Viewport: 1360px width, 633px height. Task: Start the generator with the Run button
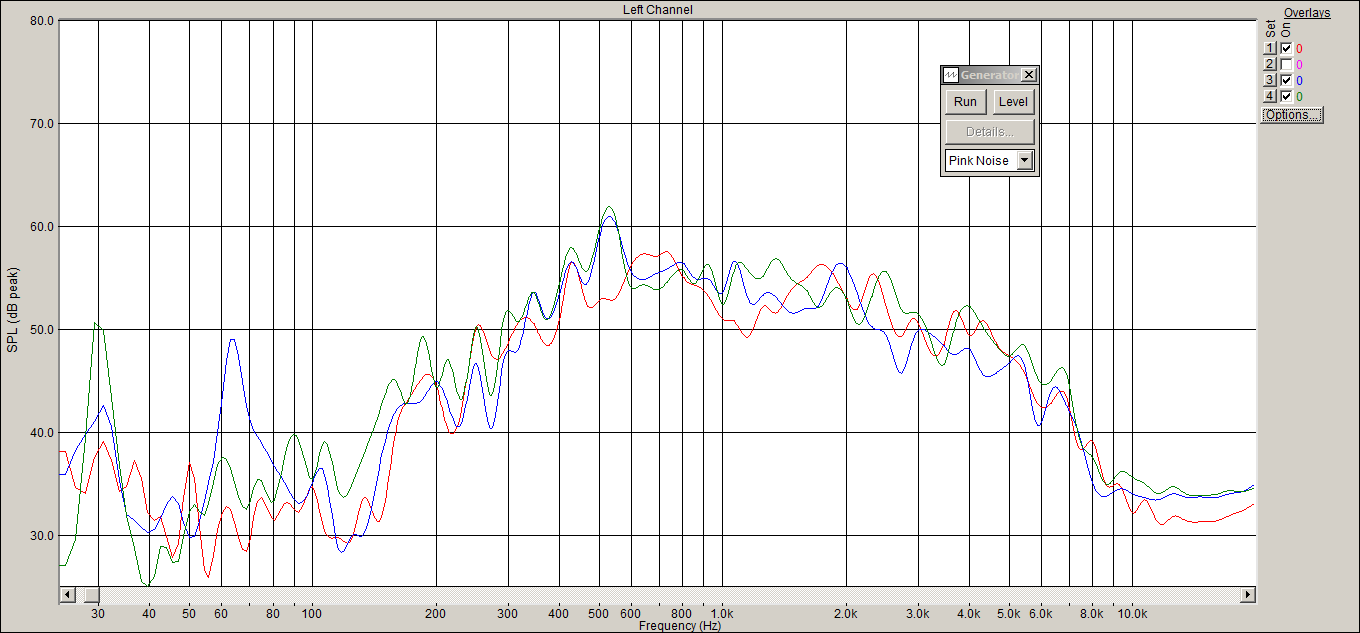965,102
